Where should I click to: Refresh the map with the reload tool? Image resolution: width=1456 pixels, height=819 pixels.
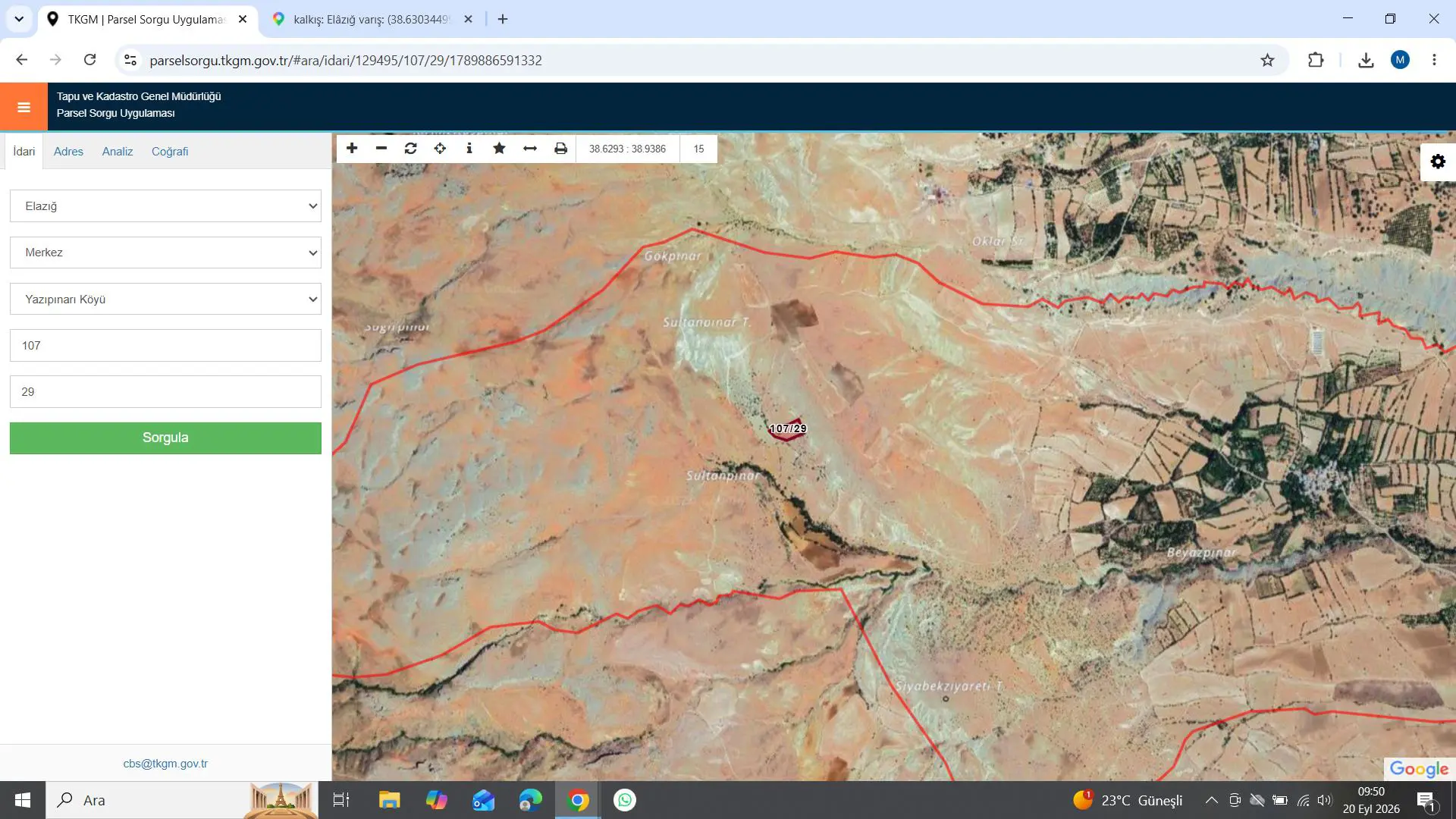click(x=411, y=149)
